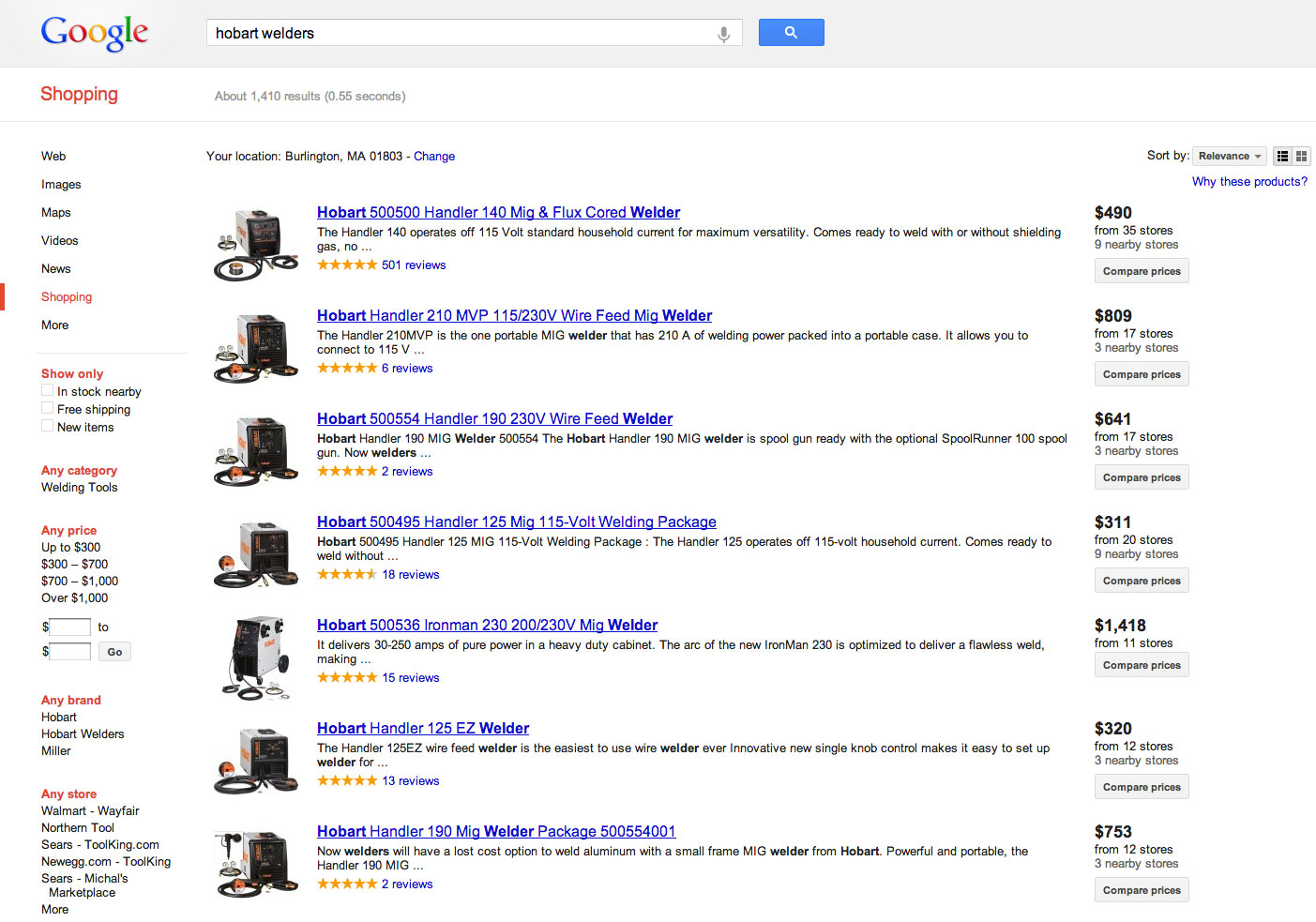Click the Go price range button
This screenshot has height=922, width=1316.
pyautogui.click(x=114, y=652)
